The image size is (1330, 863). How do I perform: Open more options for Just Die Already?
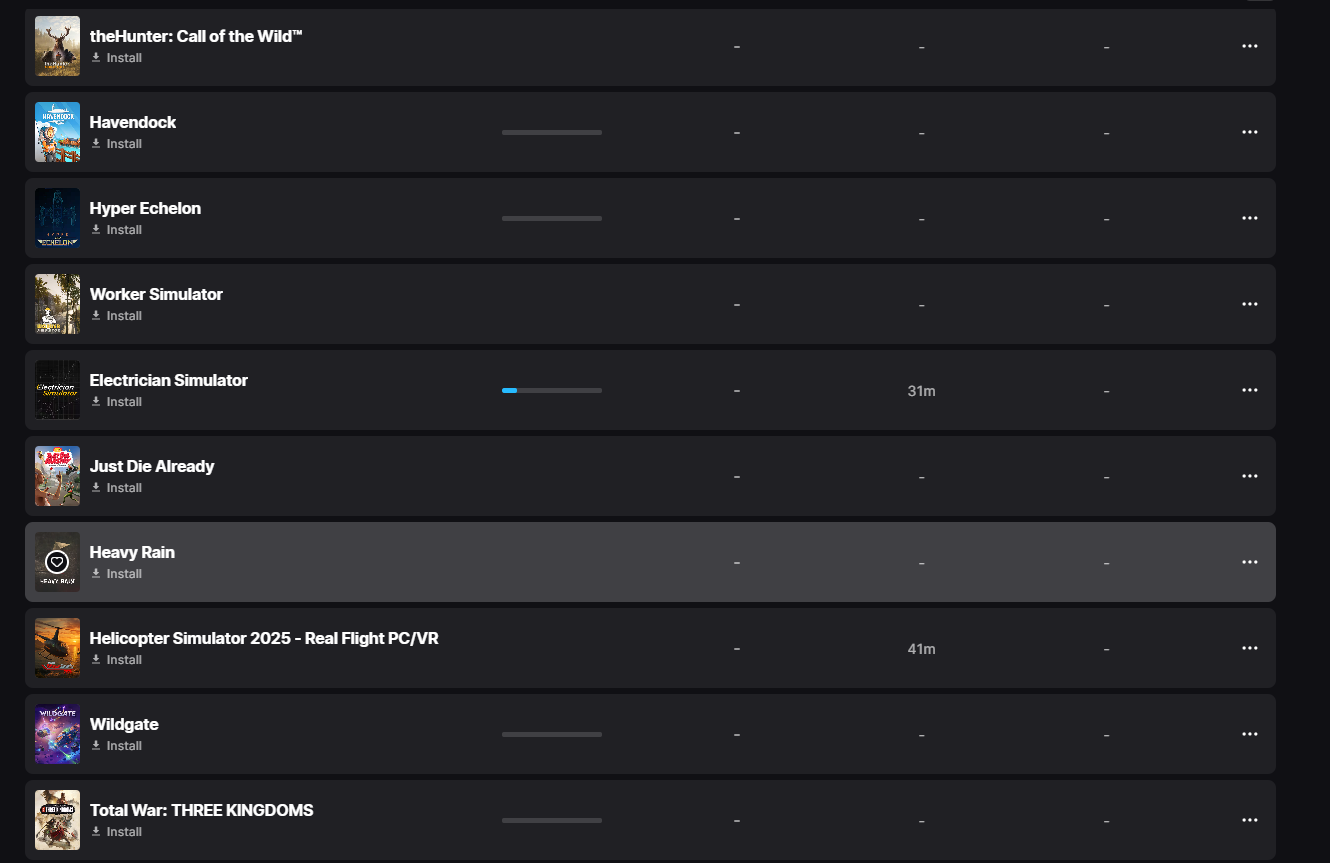(x=1249, y=476)
